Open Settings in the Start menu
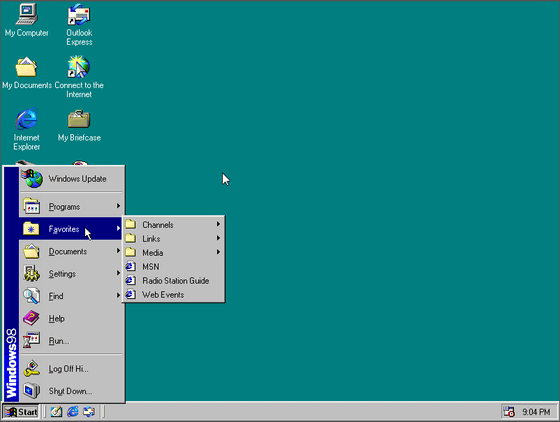The height and width of the screenshot is (422, 560). 71,273
